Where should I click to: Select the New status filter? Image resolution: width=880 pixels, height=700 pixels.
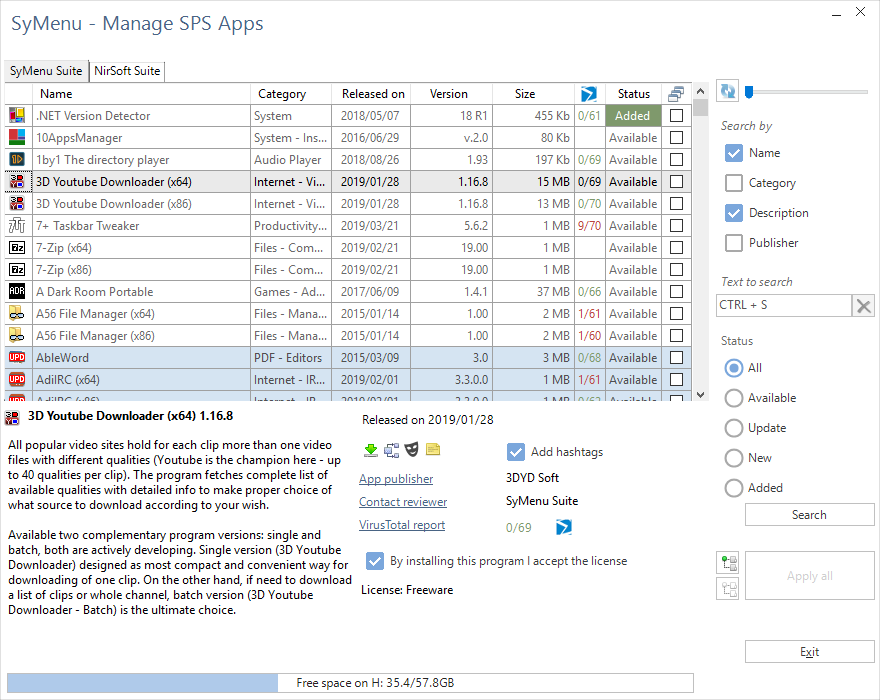(734, 458)
